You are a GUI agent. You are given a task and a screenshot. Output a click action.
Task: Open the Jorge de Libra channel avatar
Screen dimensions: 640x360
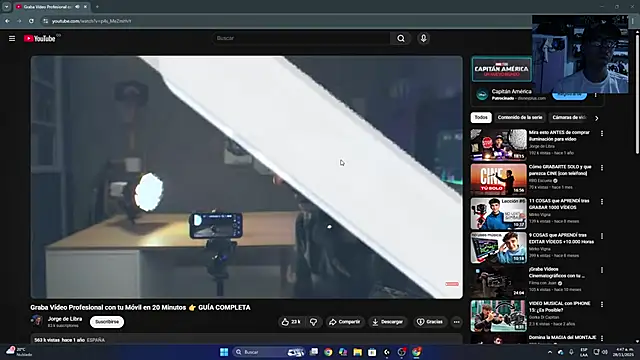click(37, 321)
